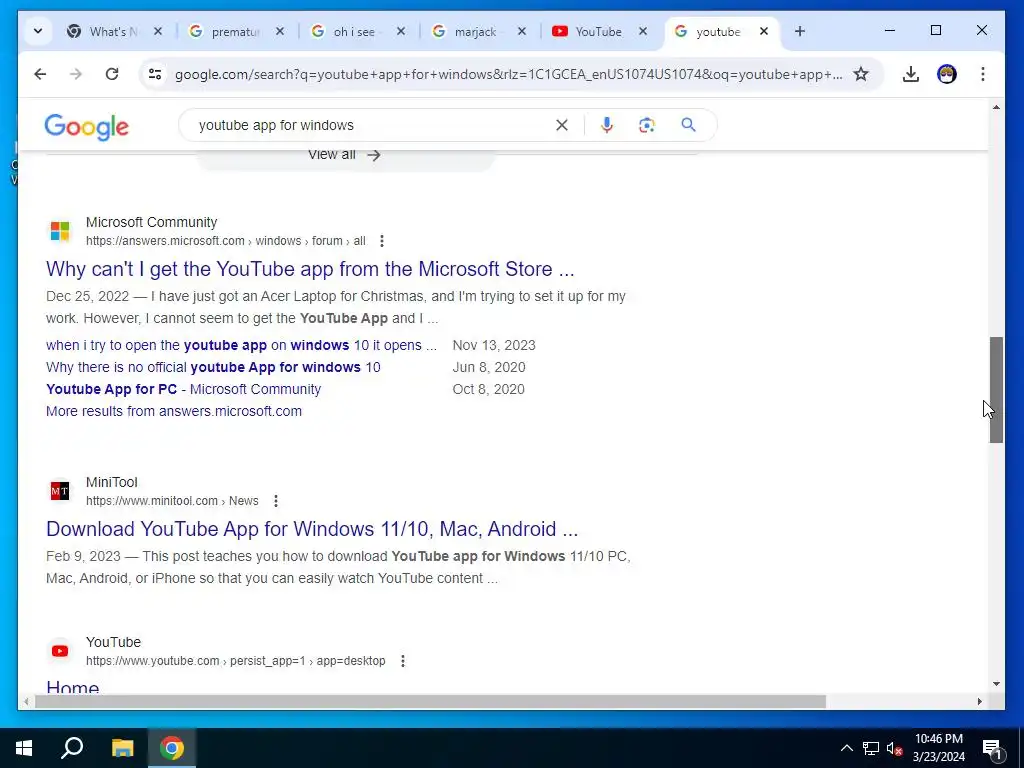
Task: Close the 'oh i see' tab
Action: 401,31
